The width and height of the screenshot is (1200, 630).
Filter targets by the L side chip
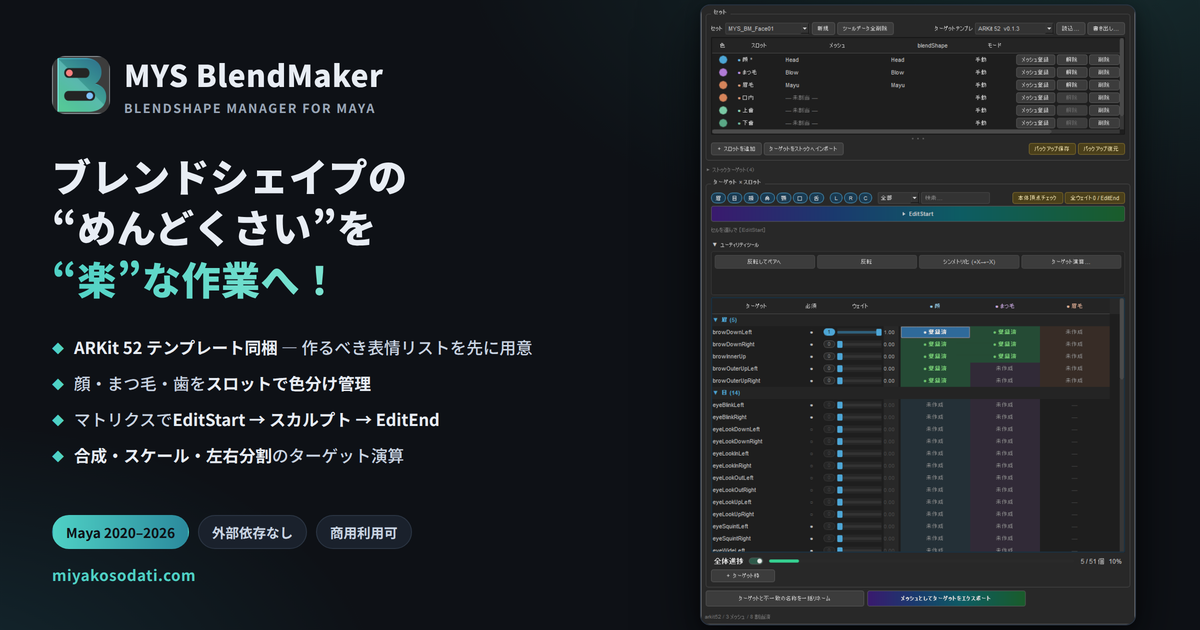click(x=836, y=198)
